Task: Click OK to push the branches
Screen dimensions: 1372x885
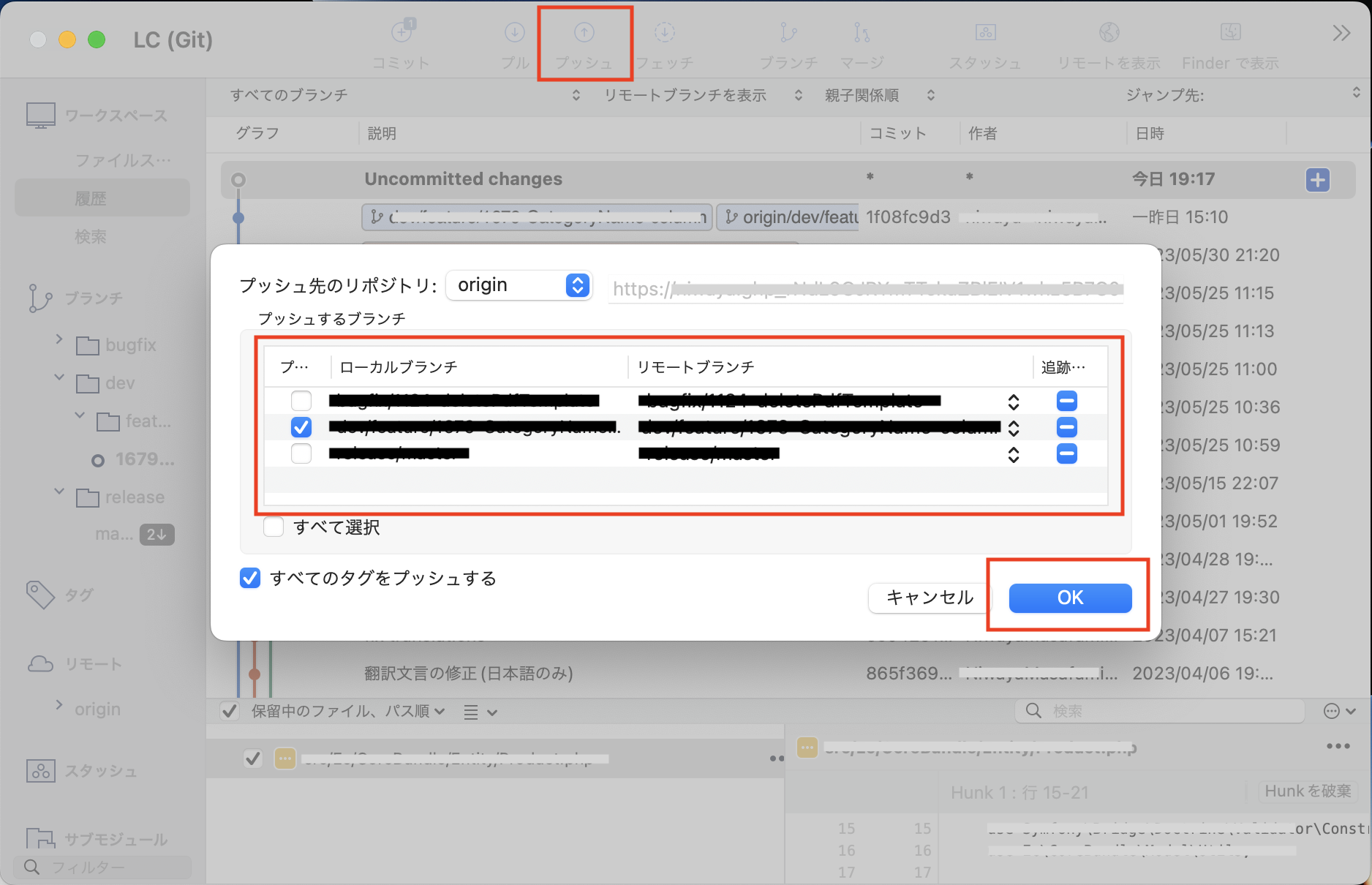Action: tap(1068, 598)
